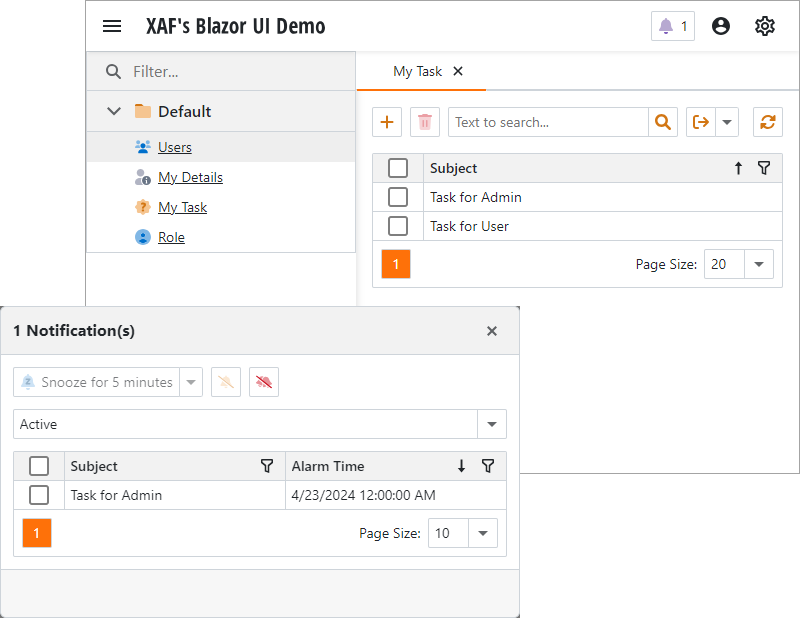Click the Default group label

(184, 111)
